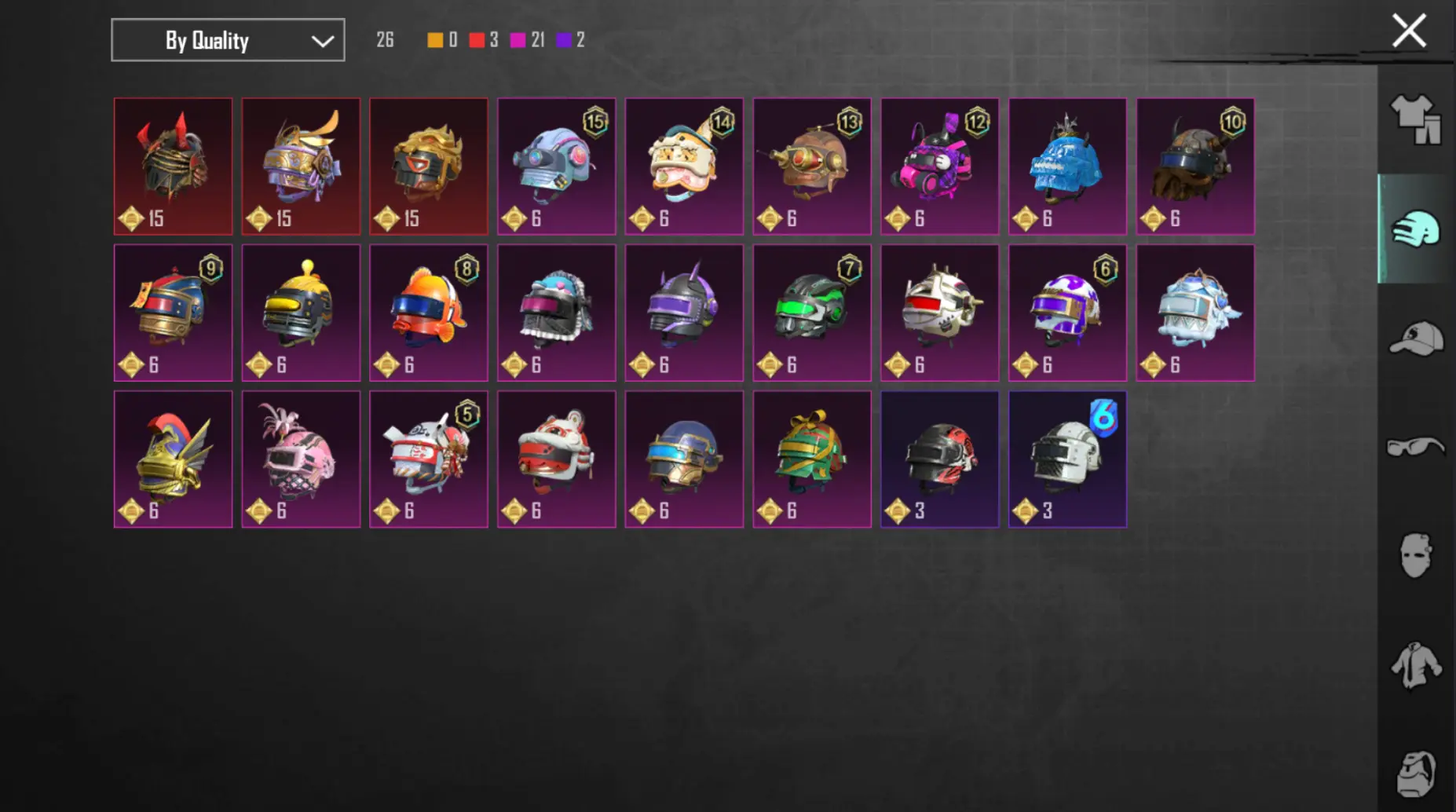Filter by the purple quality swatch showing 2
The width and height of the screenshot is (1456, 812).
click(564, 40)
